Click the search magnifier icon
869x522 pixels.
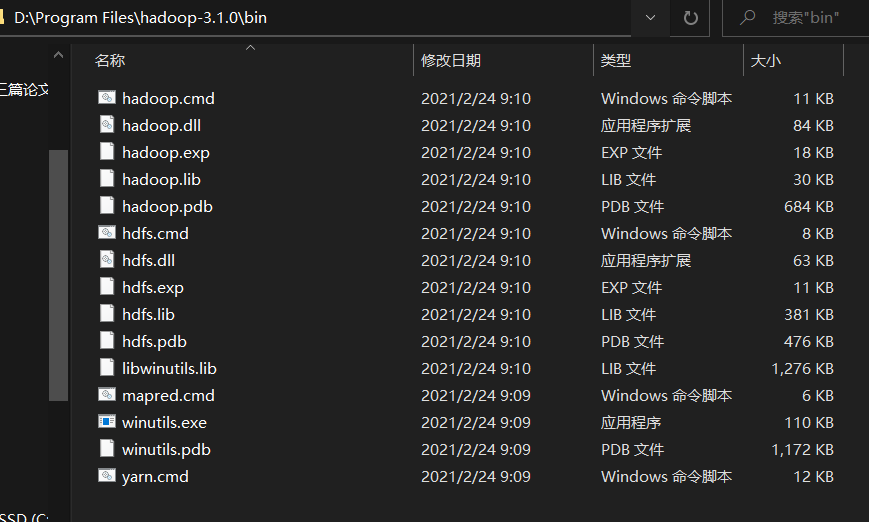pos(748,18)
